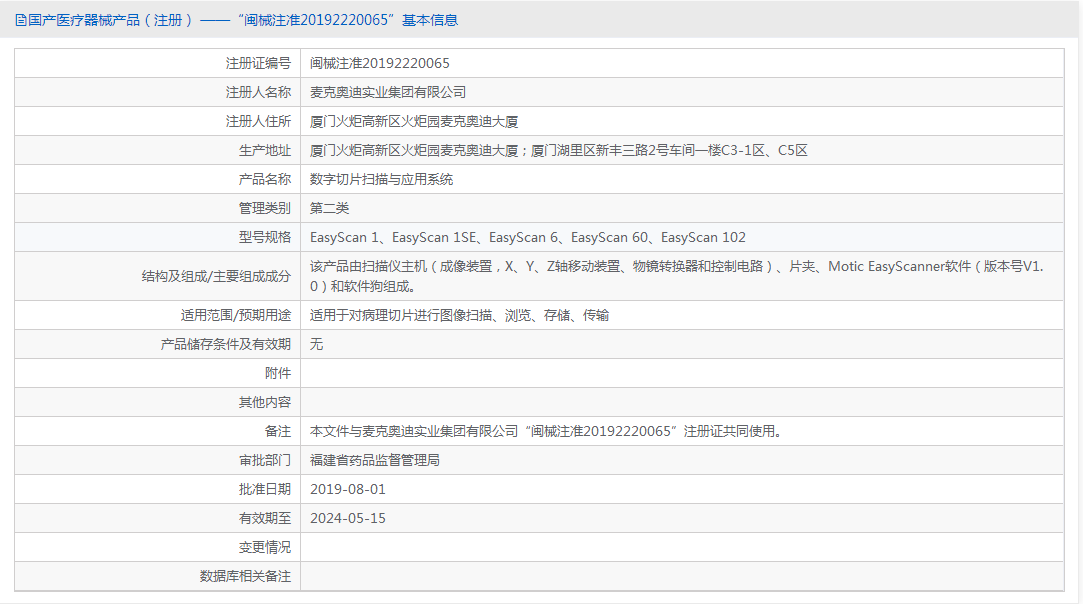Select the value 无 for storage conditions
This screenshot has height=604, width=1083.
coord(316,345)
